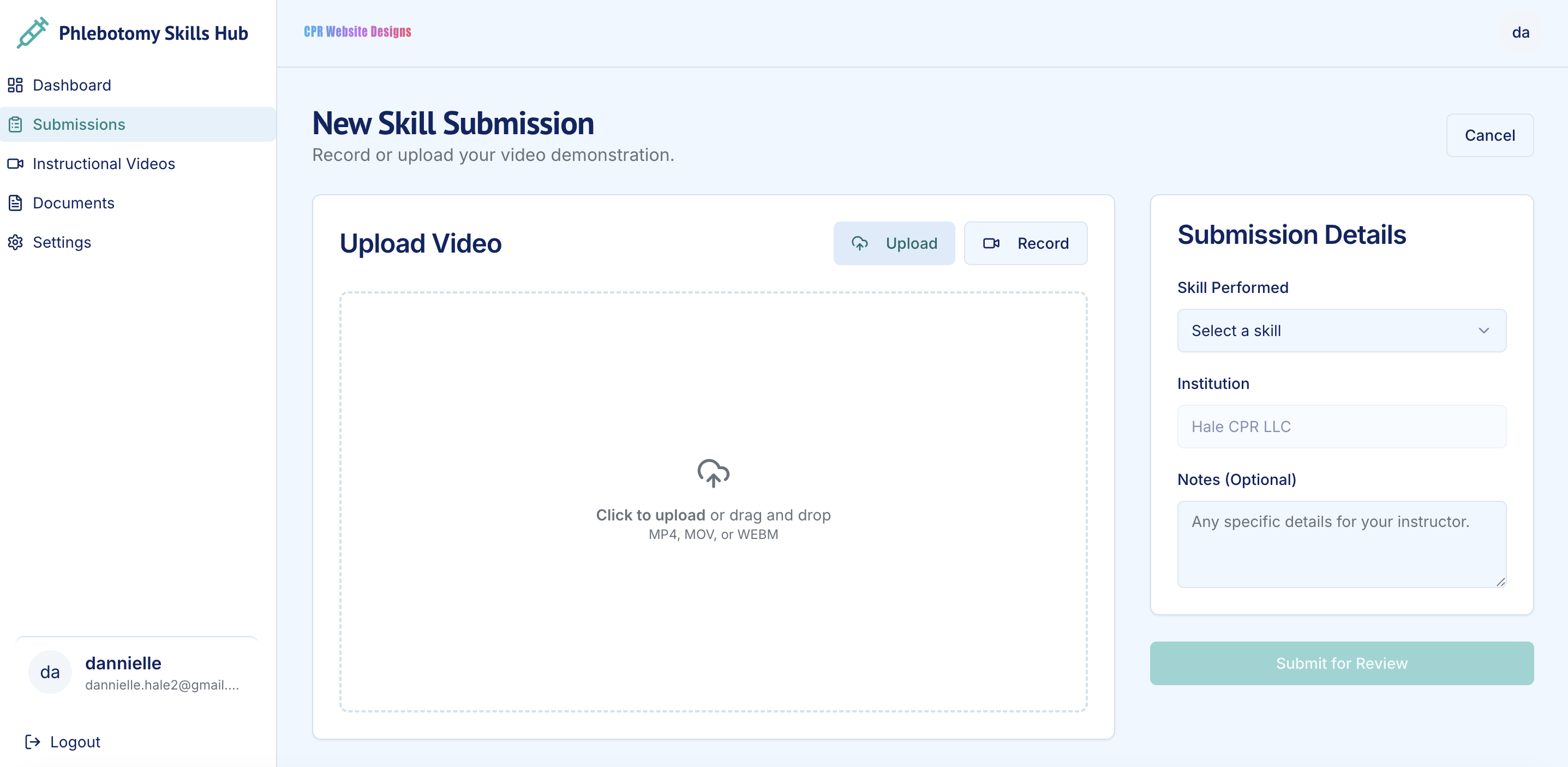Click the syringe logo icon
Viewport: 1568px width, 767px height.
click(x=32, y=33)
